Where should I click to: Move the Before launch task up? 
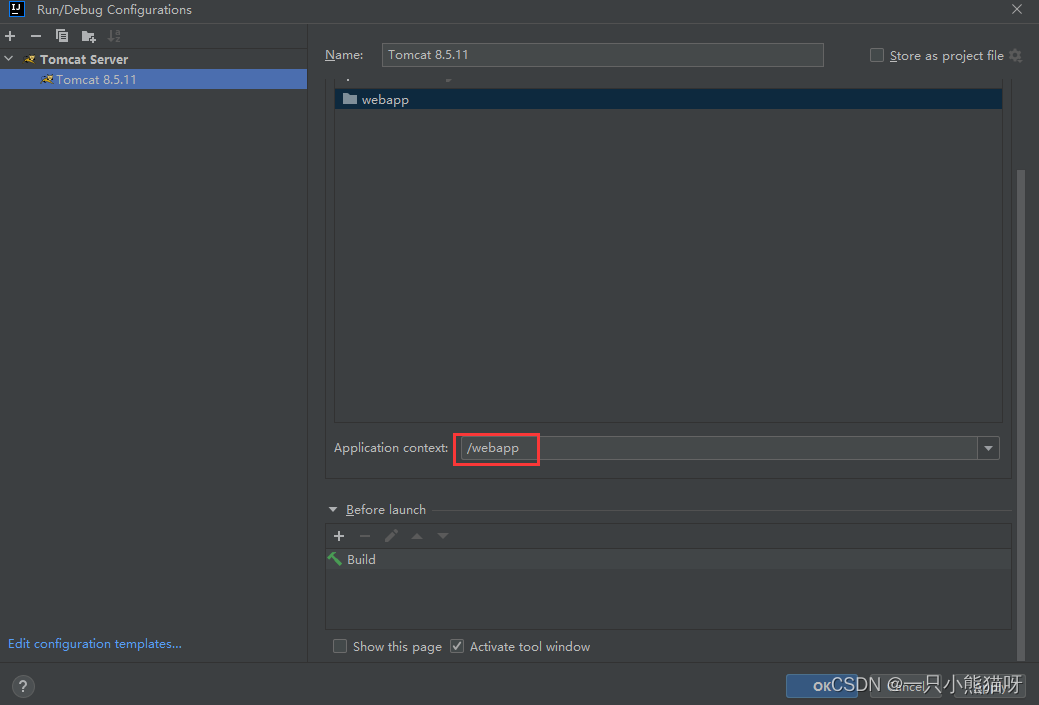pyautogui.click(x=417, y=536)
